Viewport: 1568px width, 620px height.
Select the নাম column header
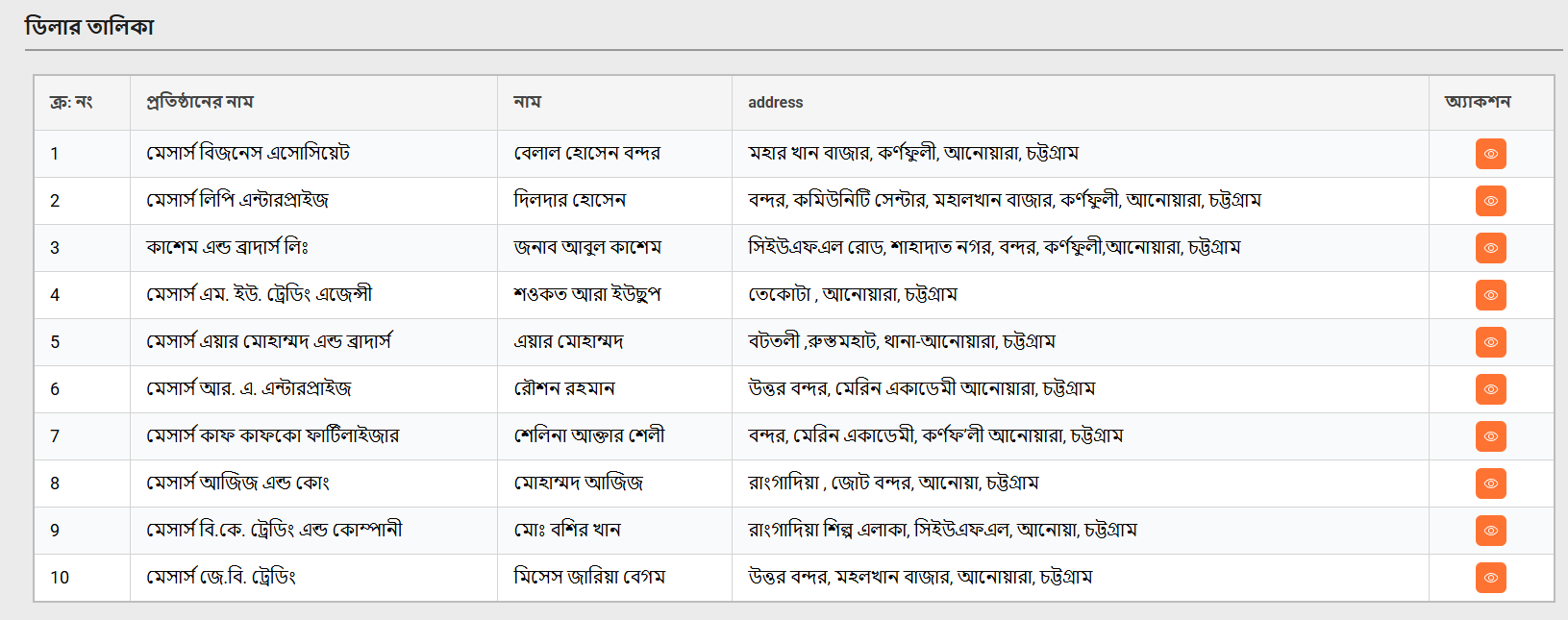pos(527,102)
